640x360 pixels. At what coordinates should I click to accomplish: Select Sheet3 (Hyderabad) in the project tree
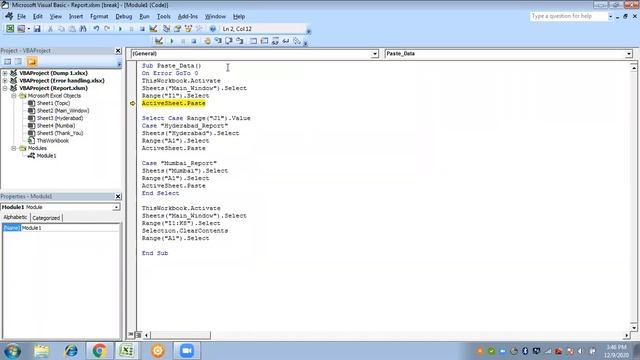tap(60, 118)
